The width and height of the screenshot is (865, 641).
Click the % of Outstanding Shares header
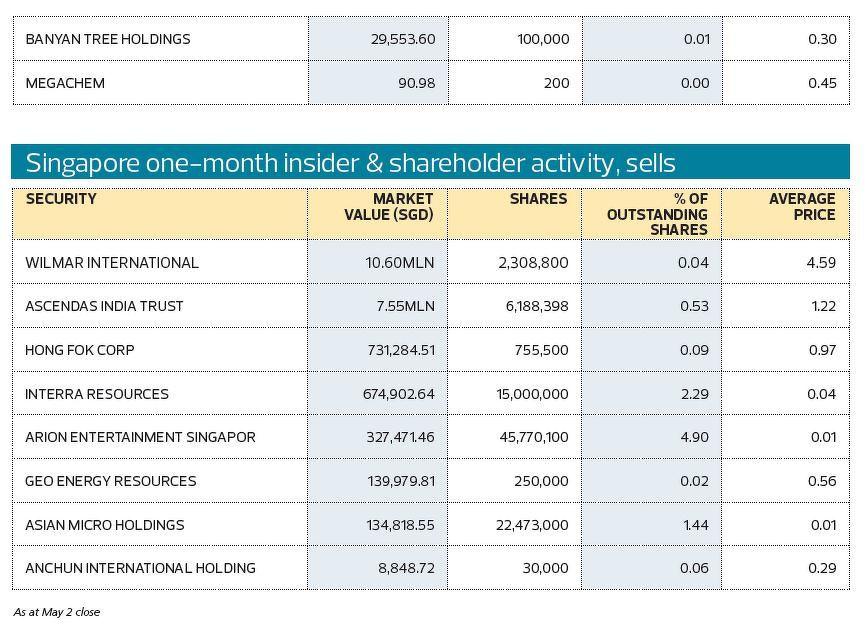tap(657, 214)
